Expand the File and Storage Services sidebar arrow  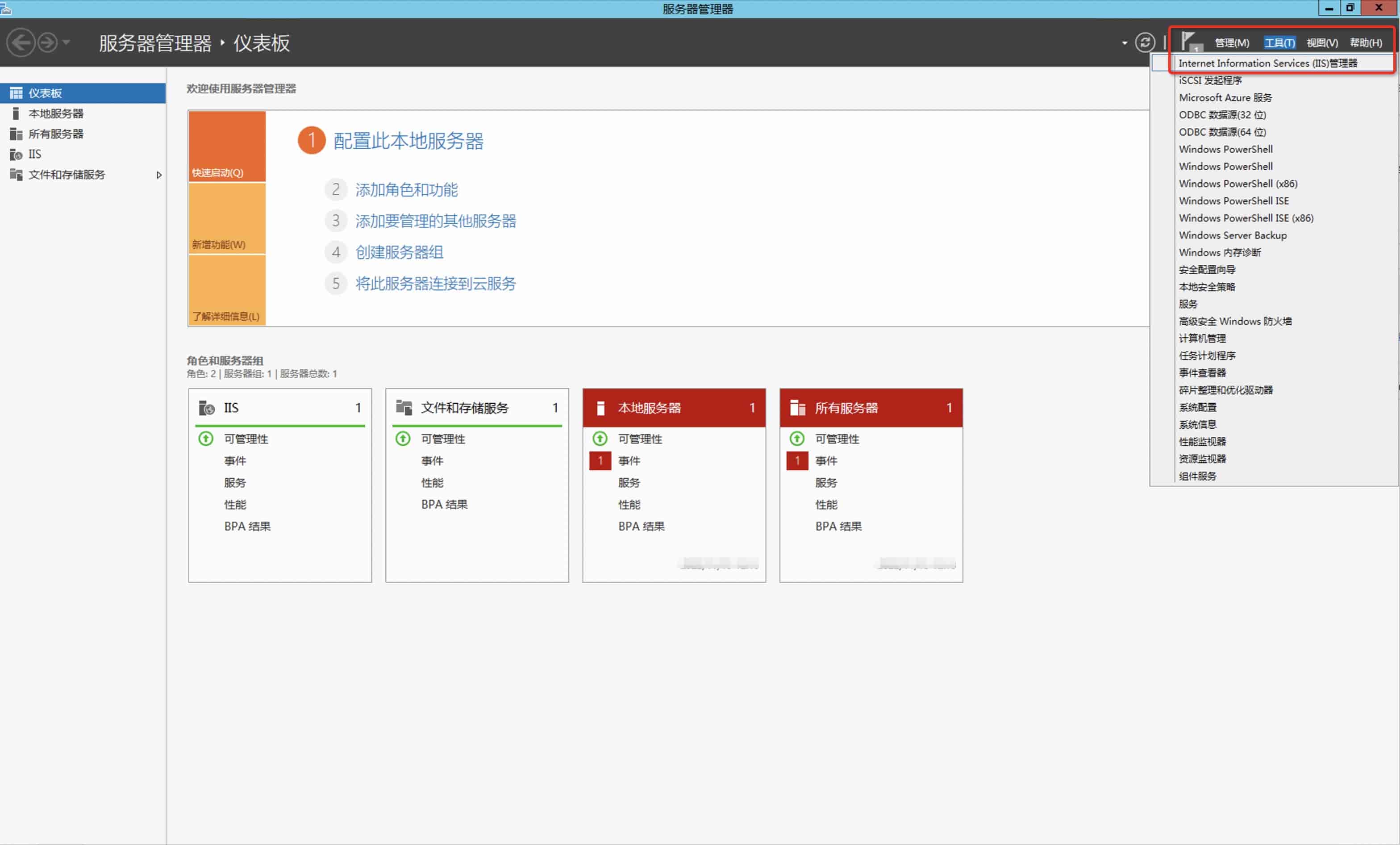[159, 175]
